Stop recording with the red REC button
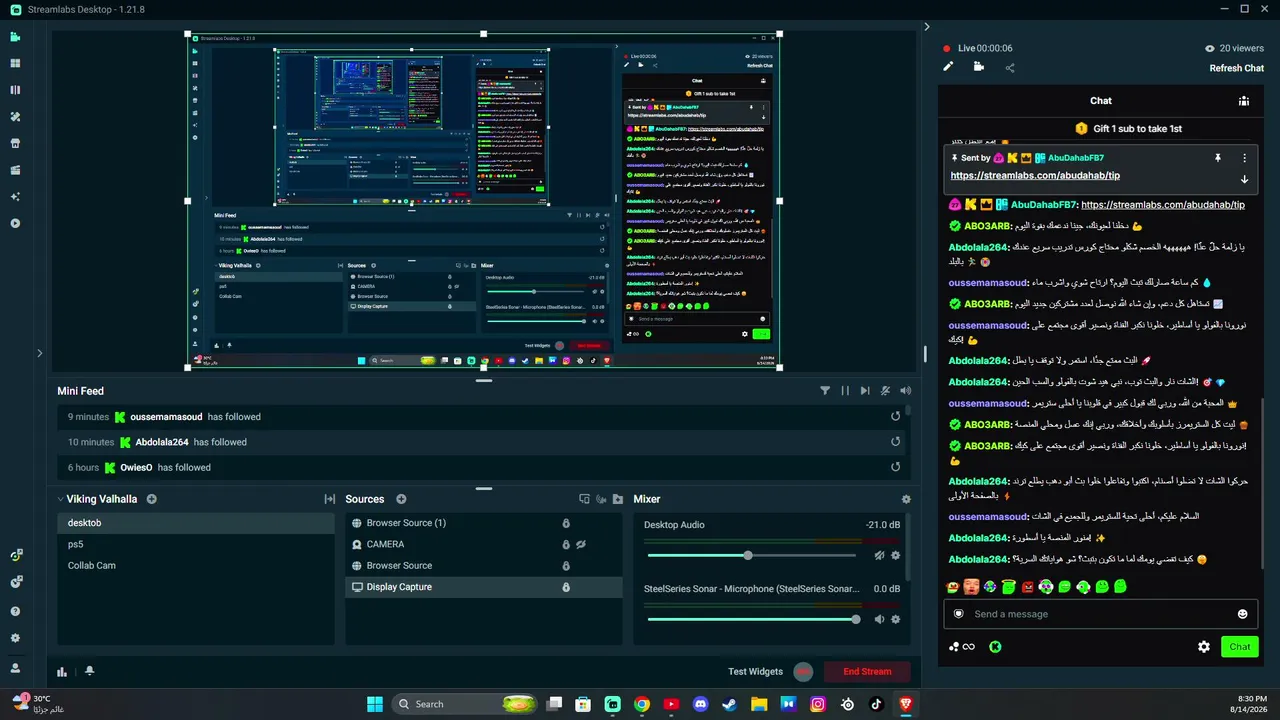This screenshot has height=720, width=1280. [803, 672]
